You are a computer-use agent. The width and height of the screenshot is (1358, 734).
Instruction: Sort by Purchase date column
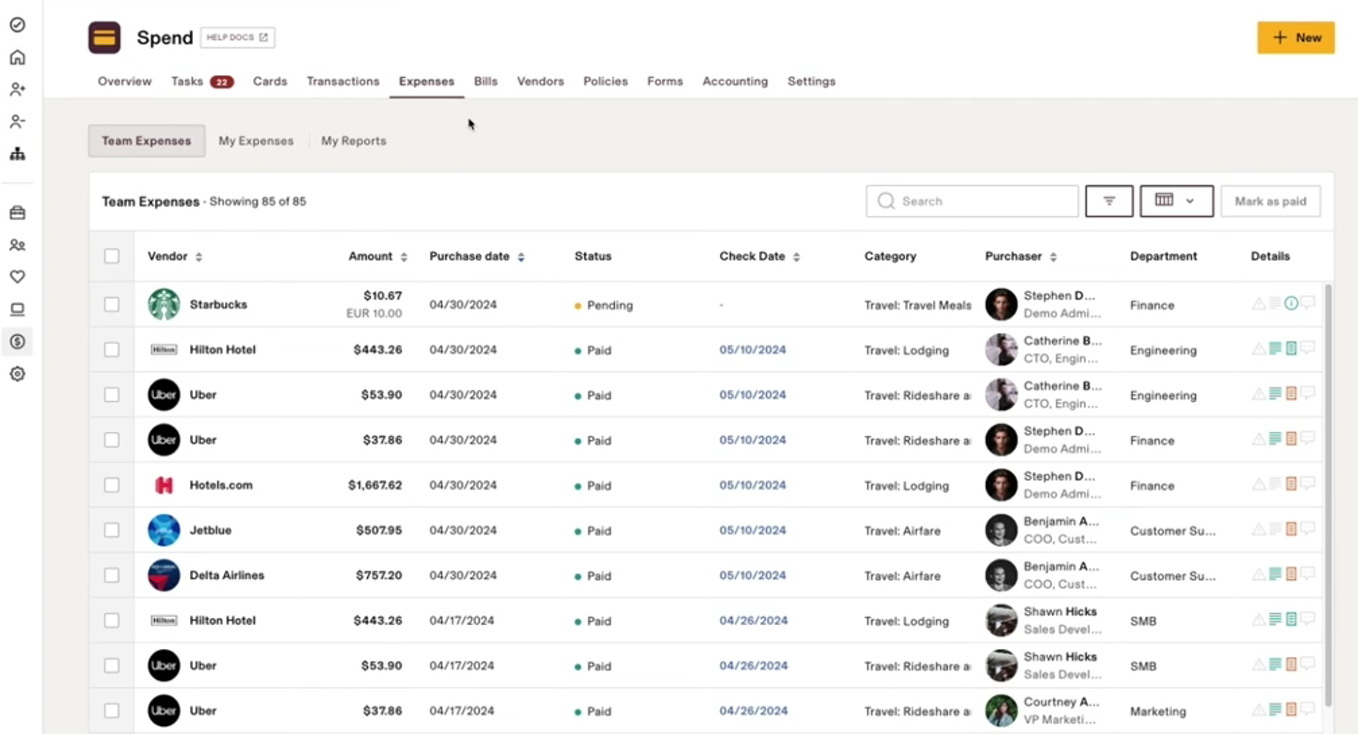click(521, 257)
